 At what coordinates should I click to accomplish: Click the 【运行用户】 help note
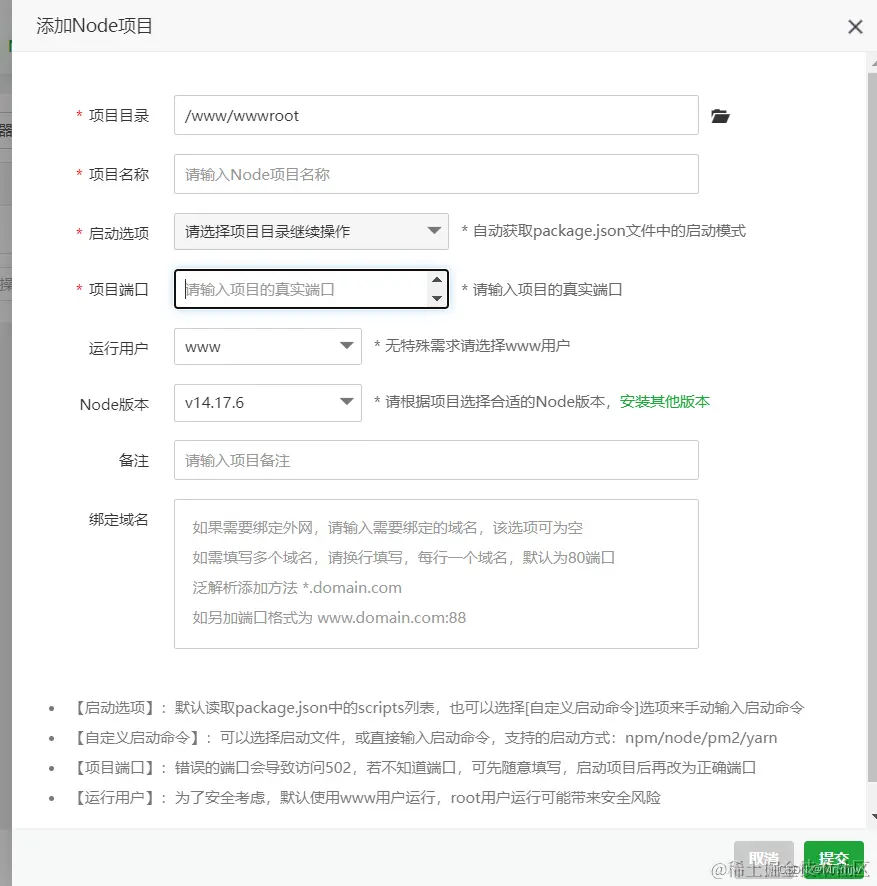[367, 797]
